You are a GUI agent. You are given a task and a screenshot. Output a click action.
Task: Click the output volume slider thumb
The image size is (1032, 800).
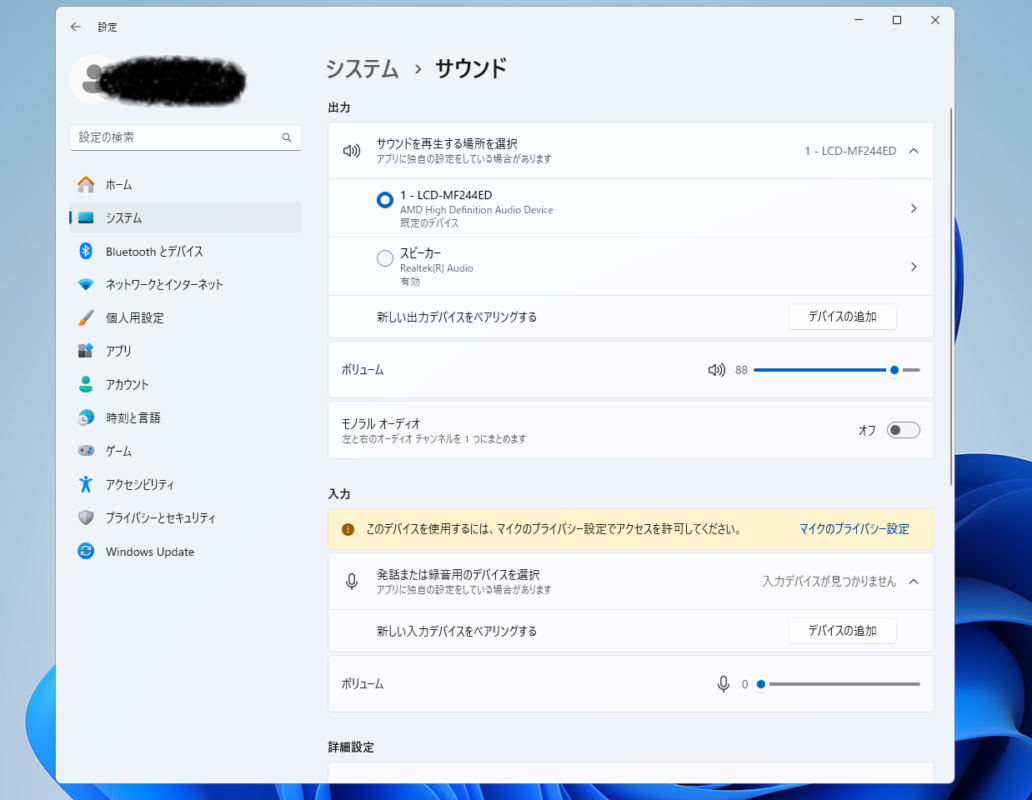tap(894, 370)
